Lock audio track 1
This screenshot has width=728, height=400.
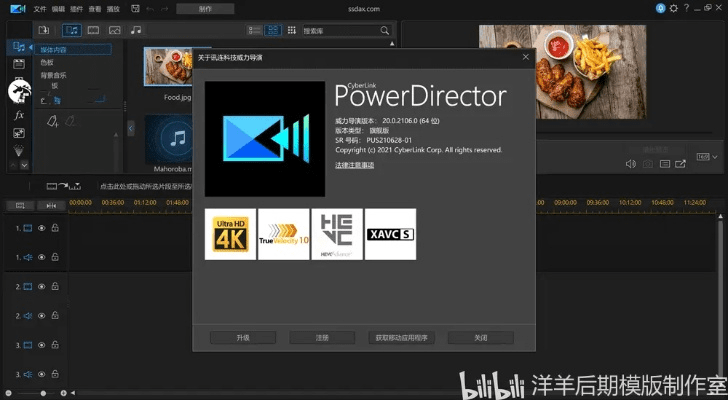pyautogui.click(x=55, y=257)
